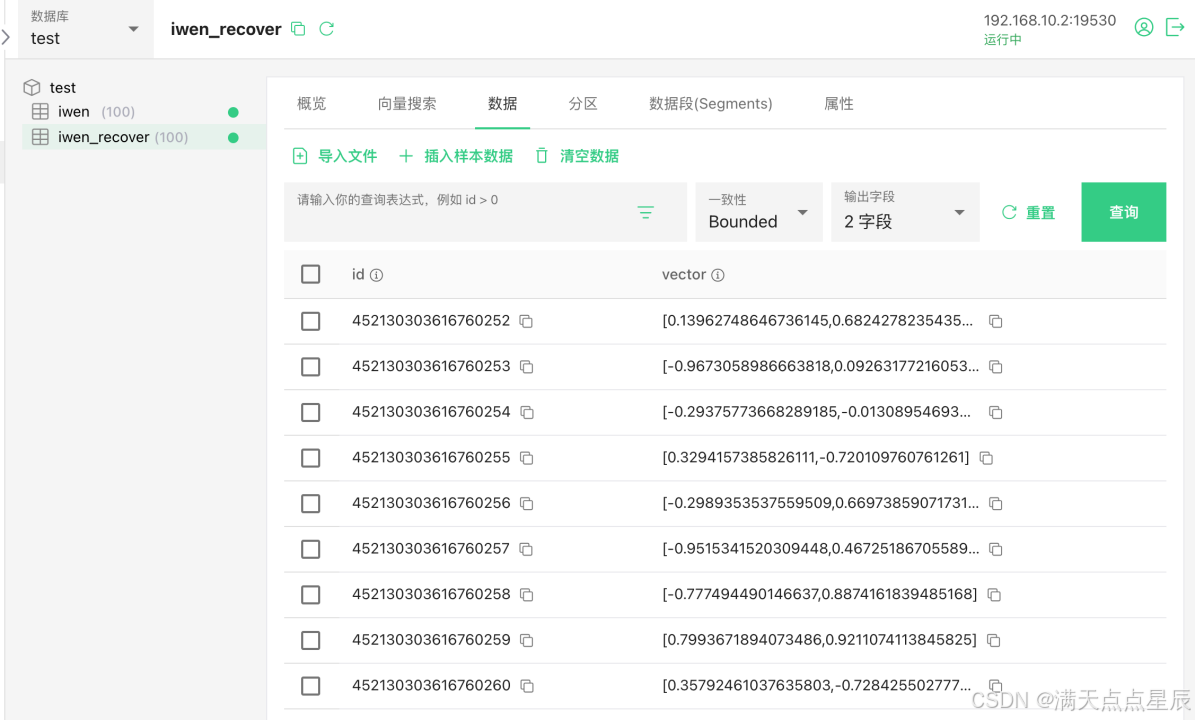The image size is (1195, 720).
Task: Toggle the select-all header checkbox
Action: pos(310,274)
